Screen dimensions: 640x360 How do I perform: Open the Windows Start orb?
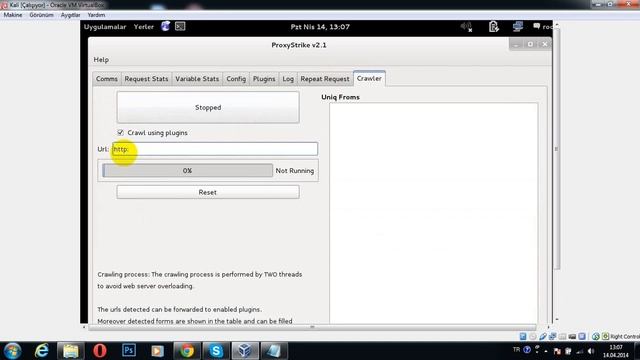click(12, 351)
